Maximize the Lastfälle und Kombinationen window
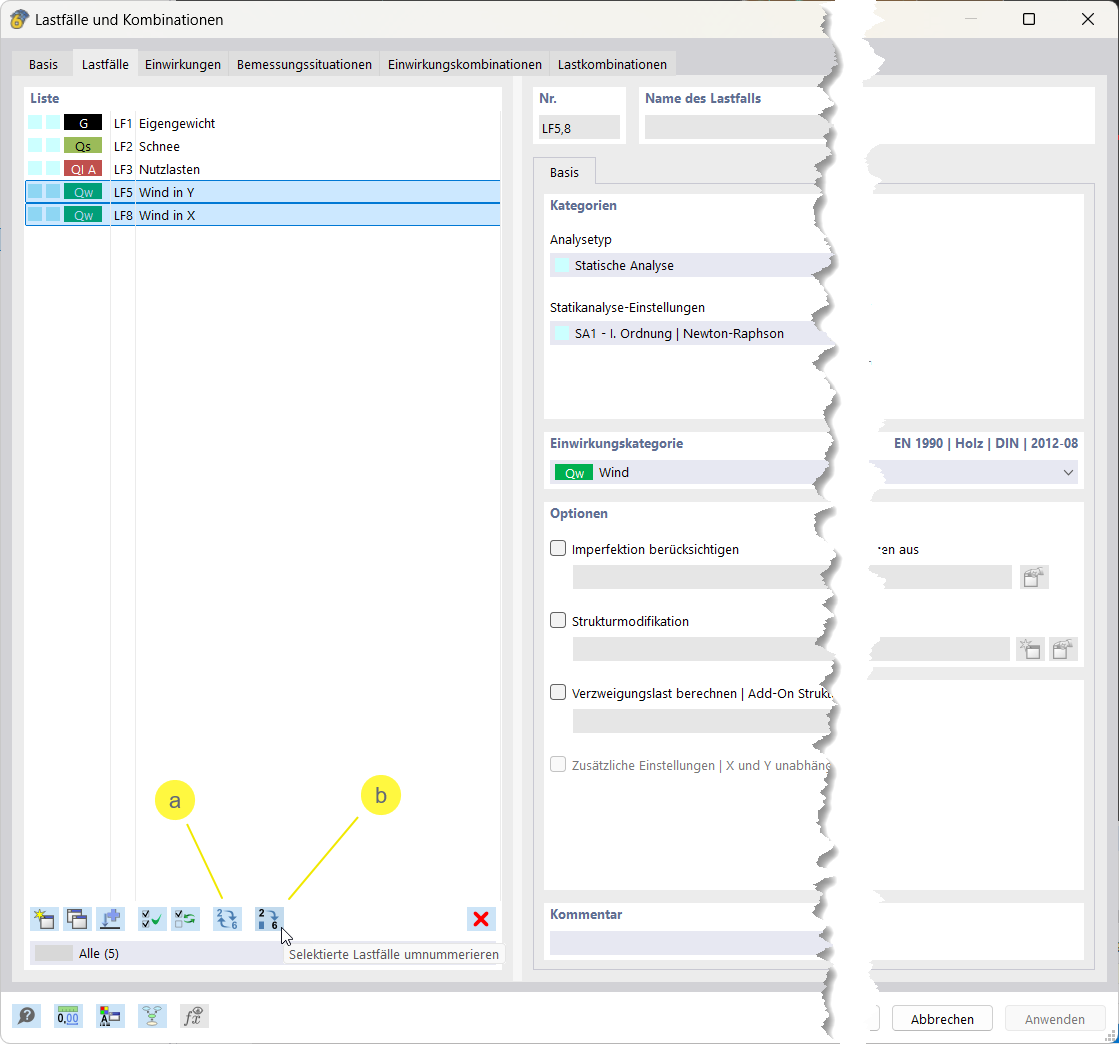Viewport: 1119px width, 1044px height. pyautogui.click(x=1028, y=19)
